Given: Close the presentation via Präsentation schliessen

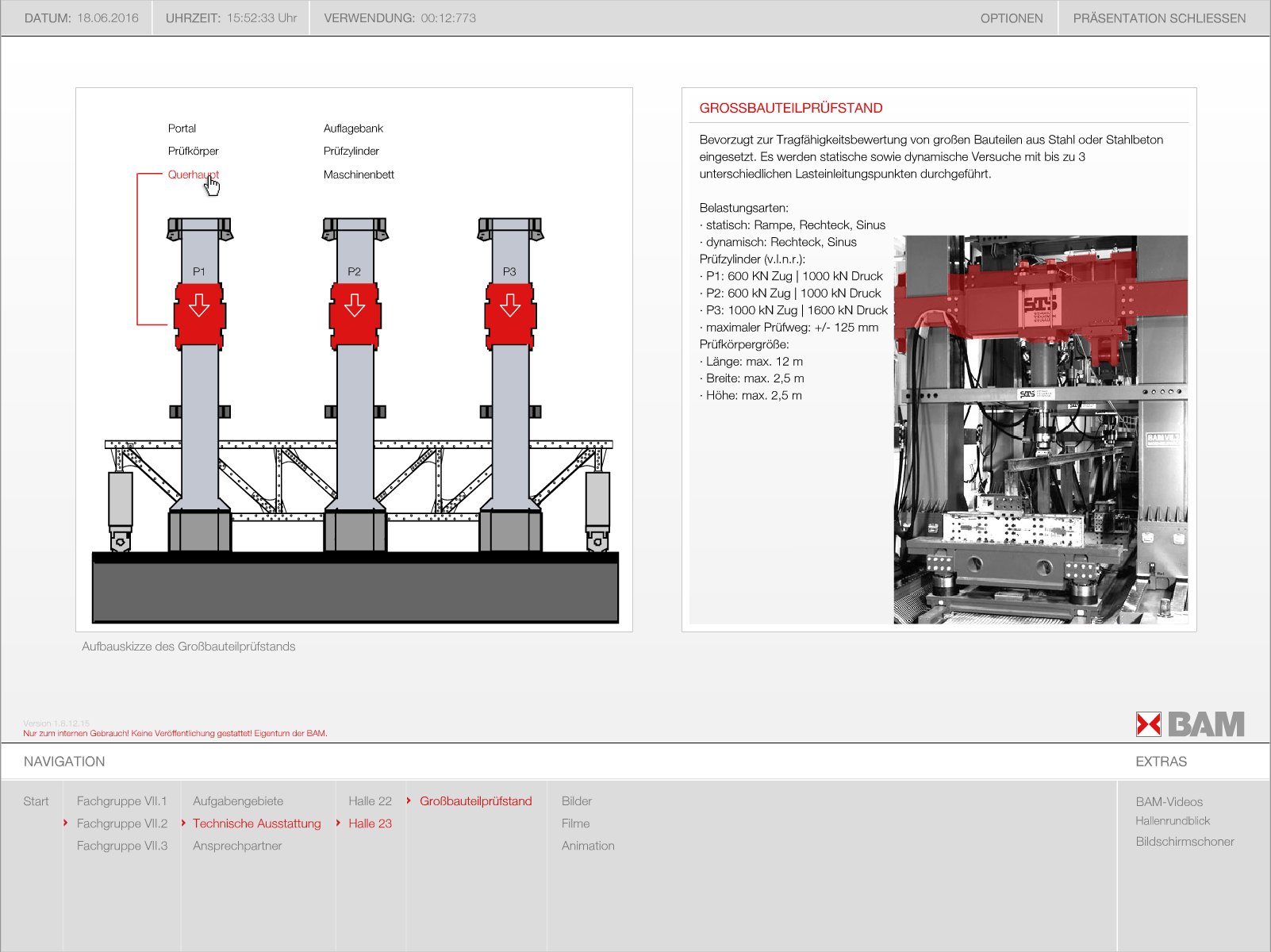Looking at the screenshot, I should tap(1158, 18).
